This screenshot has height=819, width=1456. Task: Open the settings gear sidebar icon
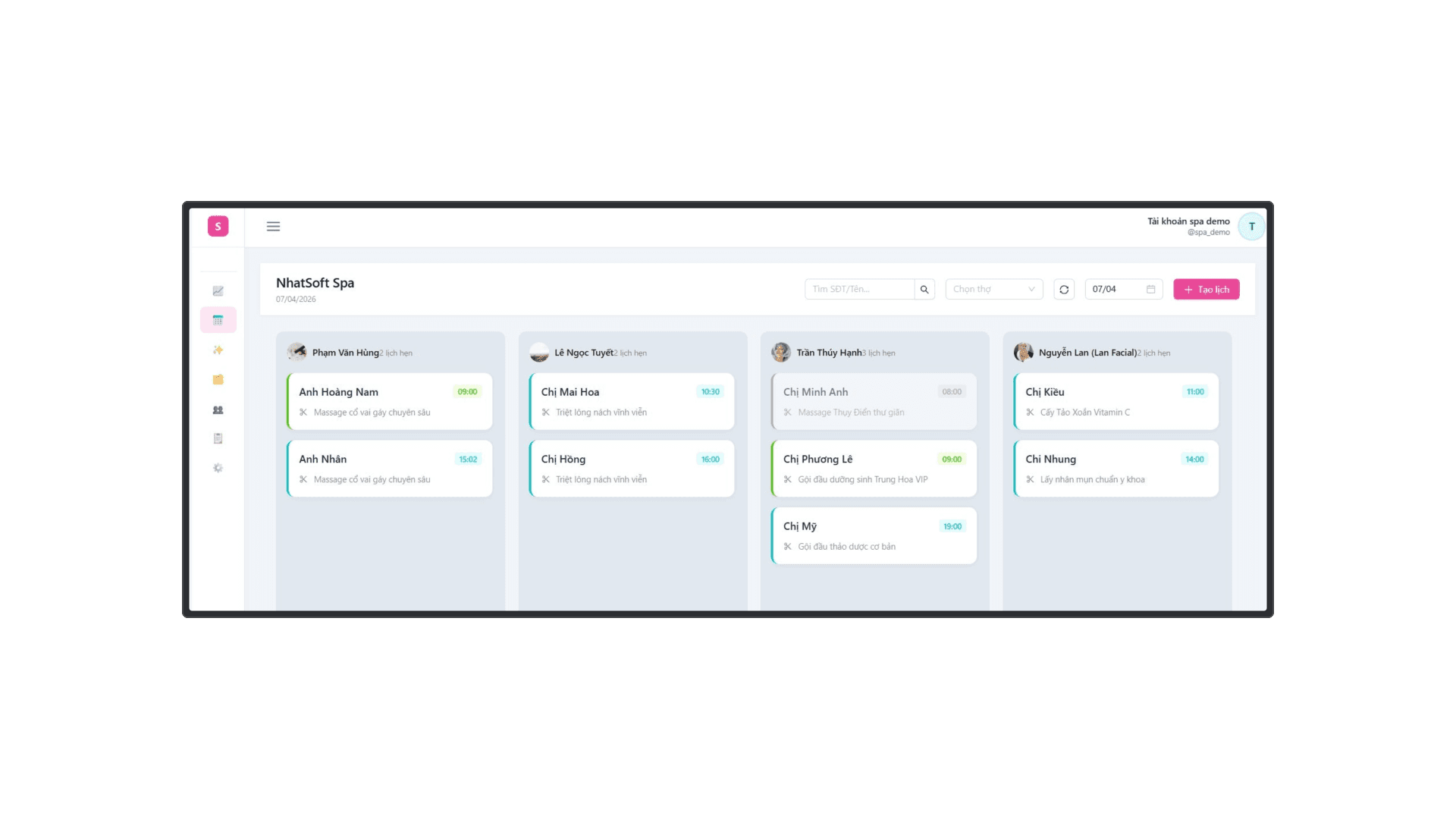(x=218, y=468)
